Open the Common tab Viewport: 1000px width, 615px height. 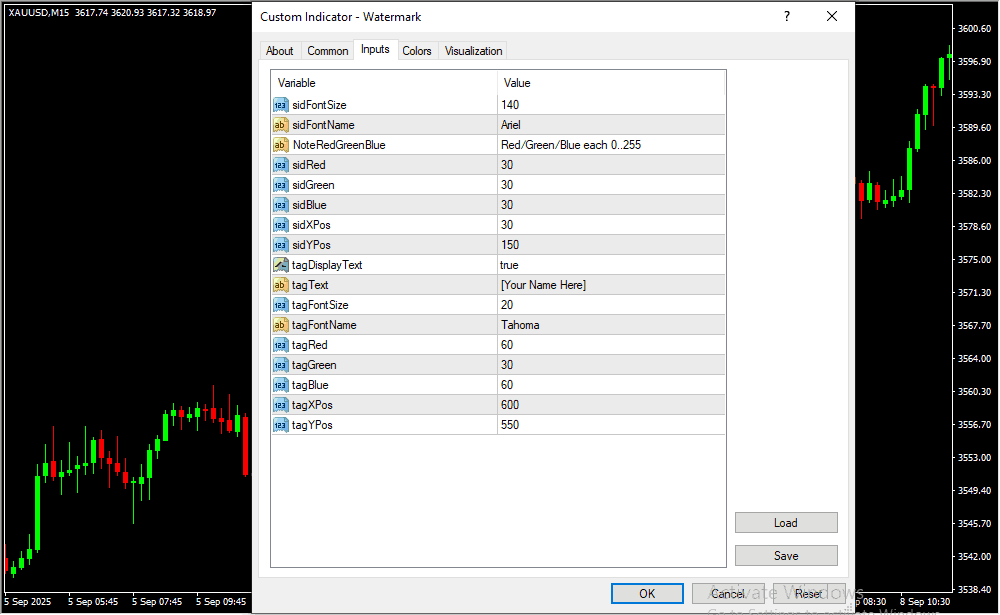(x=328, y=51)
